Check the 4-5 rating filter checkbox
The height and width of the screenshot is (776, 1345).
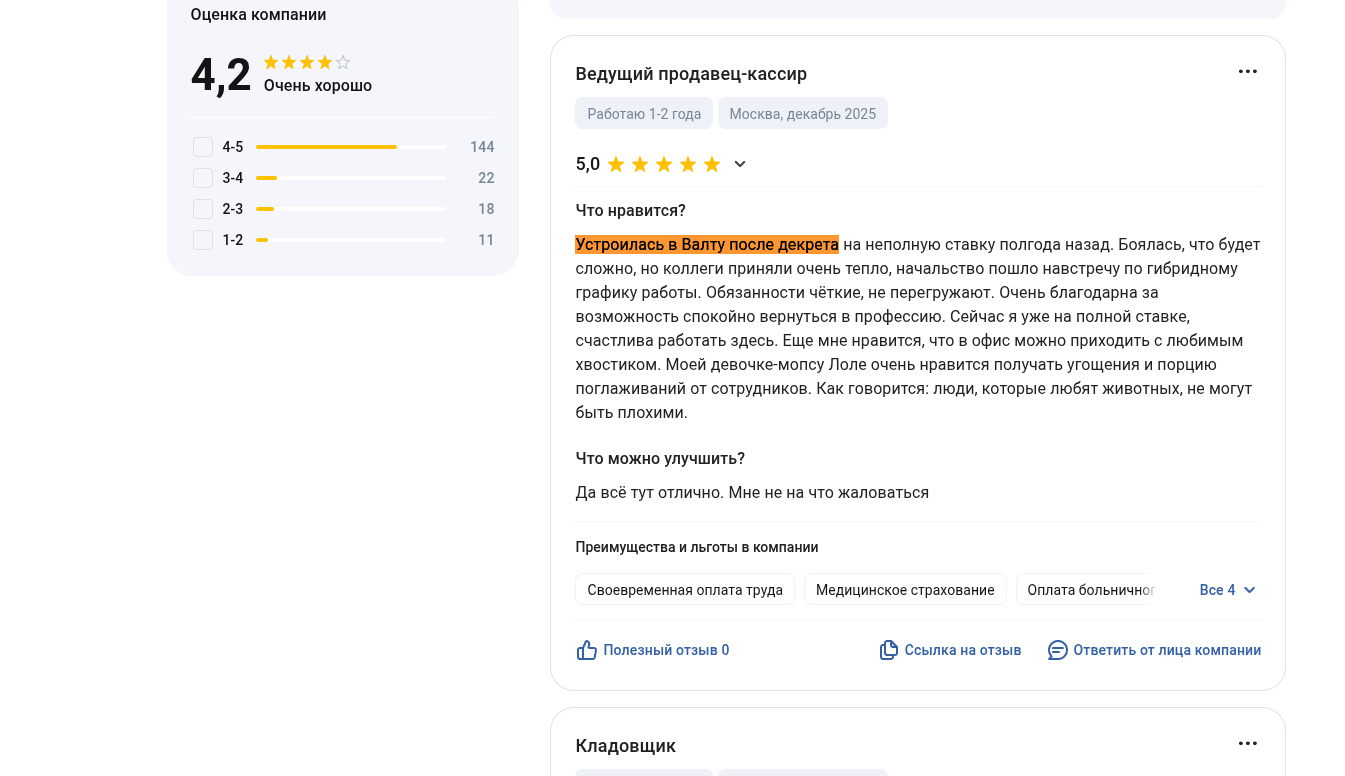point(203,147)
